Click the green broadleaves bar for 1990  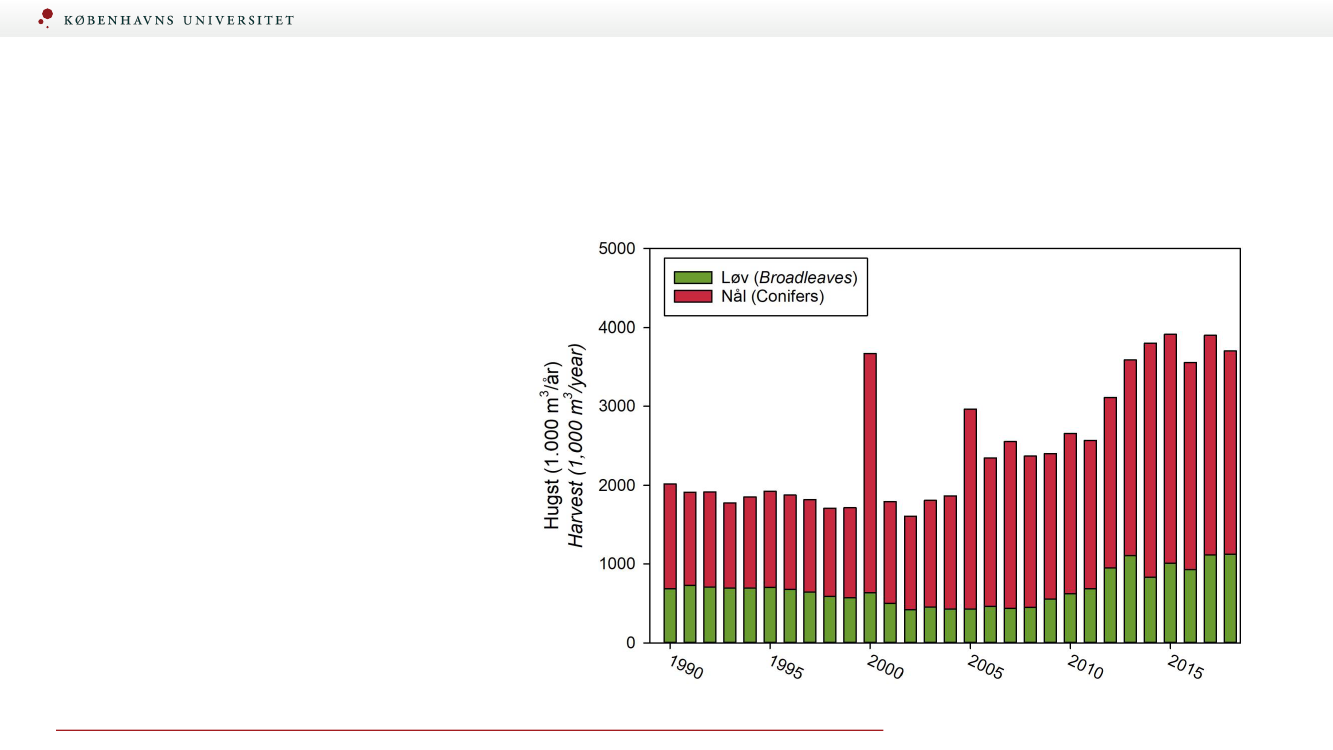[x=670, y=616]
